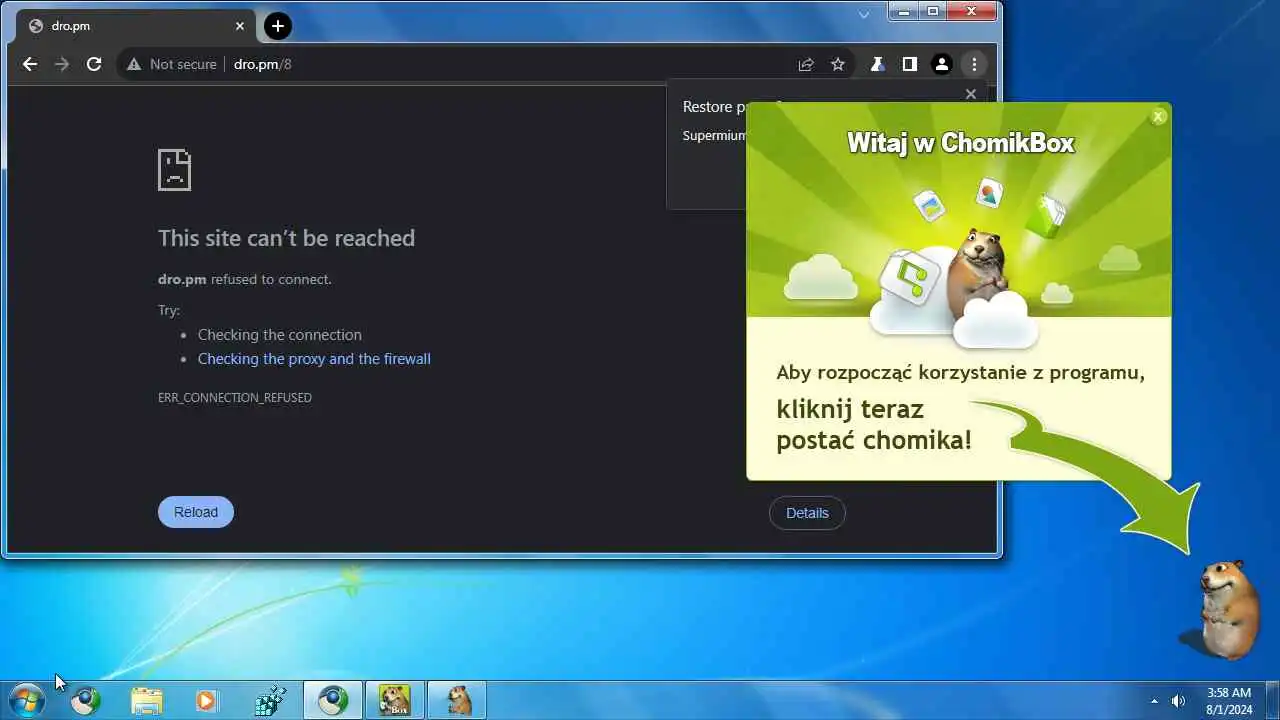
Task: Click the forward navigation arrow
Action: [62, 64]
